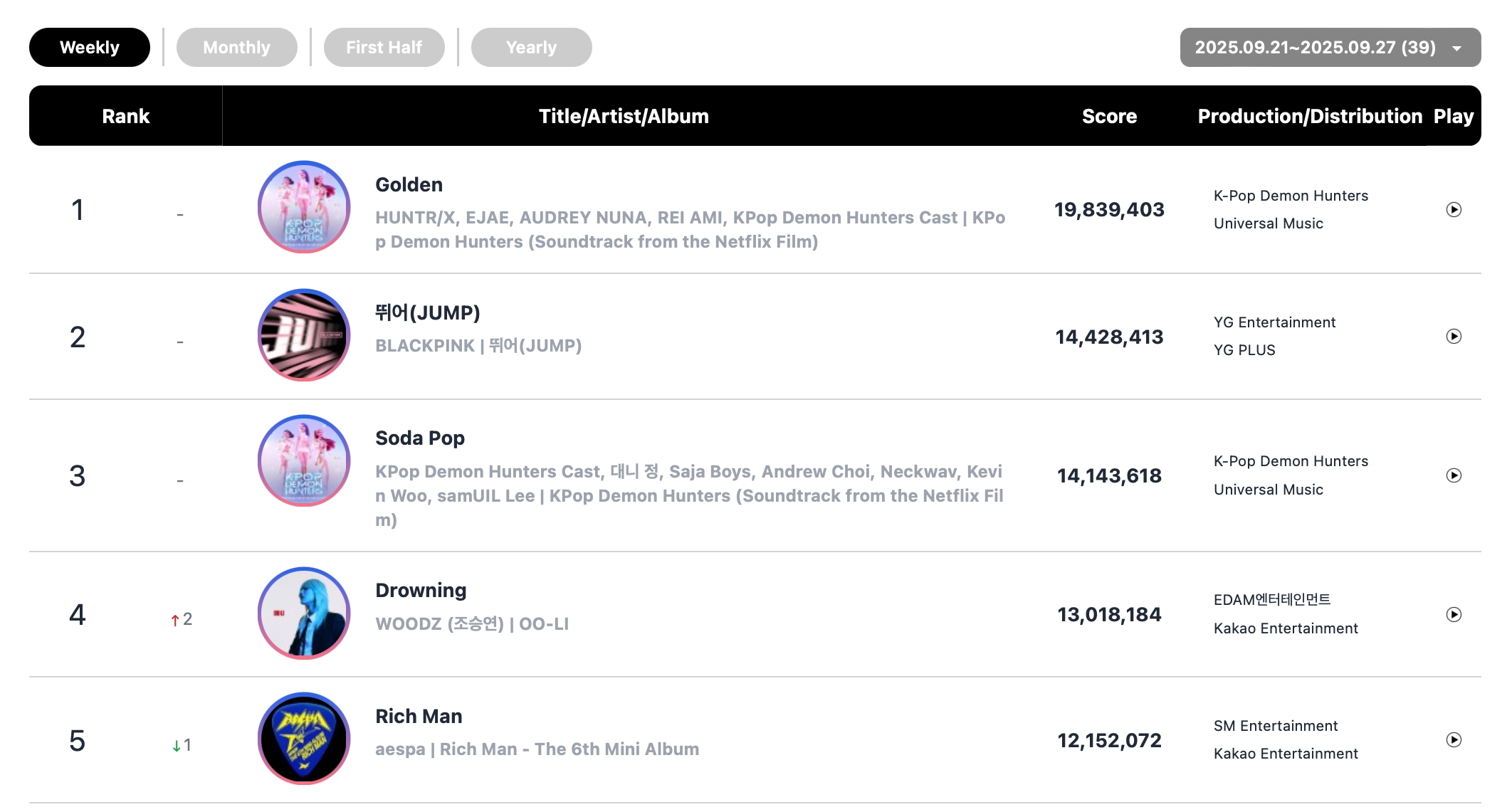The height and width of the screenshot is (812, 1512).
Task: Click the Rank column header
Action: (x=125, y=116)
